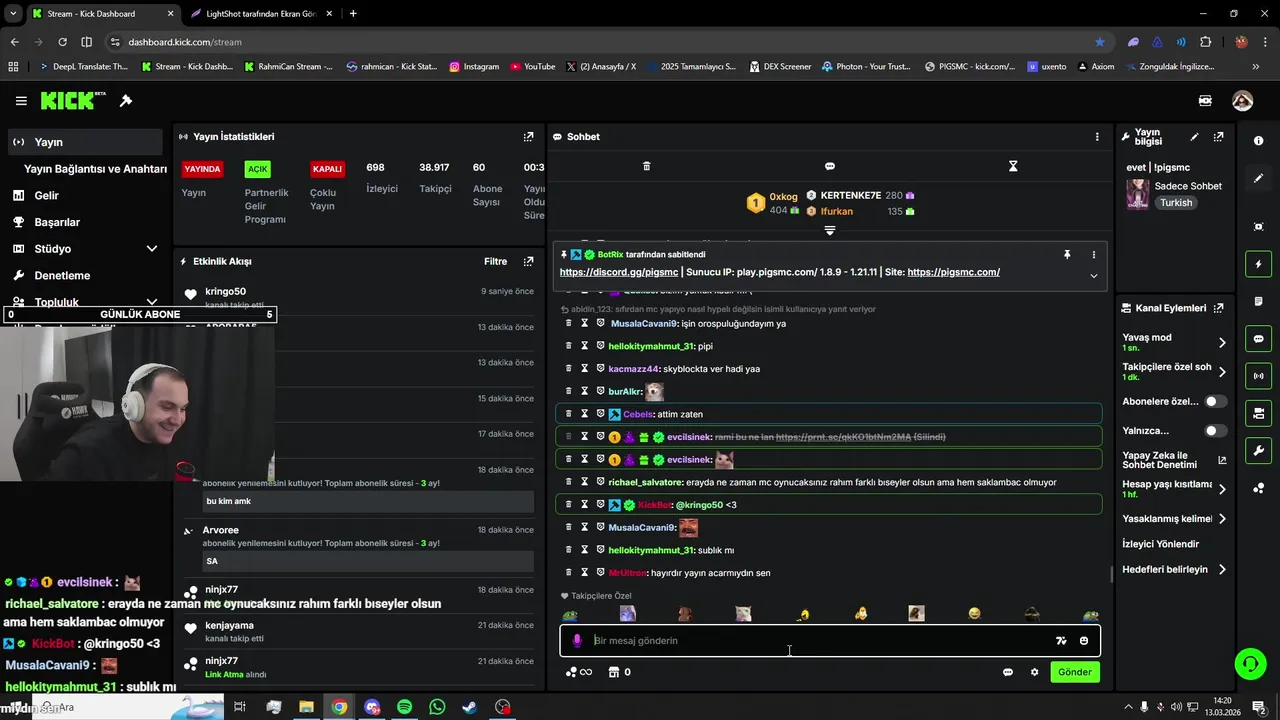
Task: Click the purple microphone icon in message box
Action: pyautogui.click(x=577, y=641)
